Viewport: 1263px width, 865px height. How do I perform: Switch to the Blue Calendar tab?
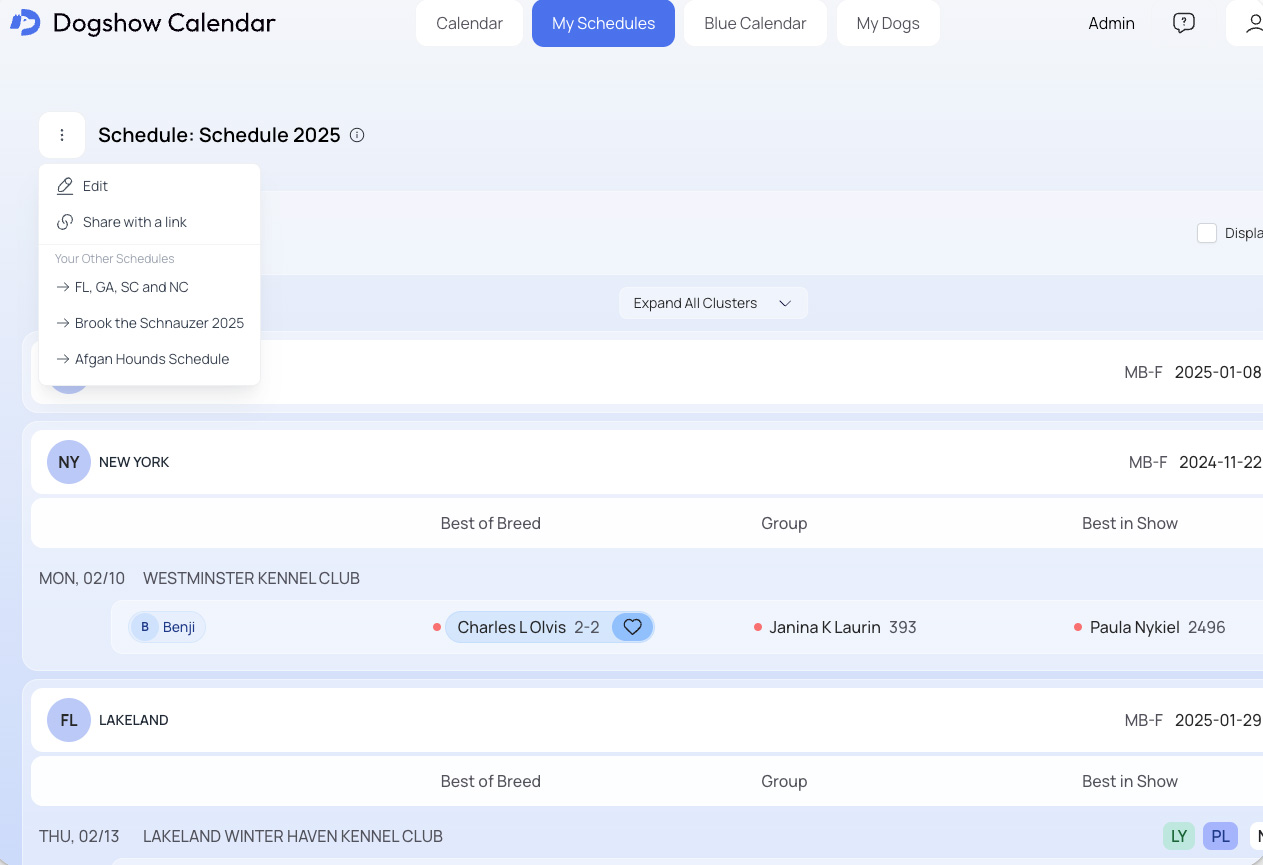755,23
